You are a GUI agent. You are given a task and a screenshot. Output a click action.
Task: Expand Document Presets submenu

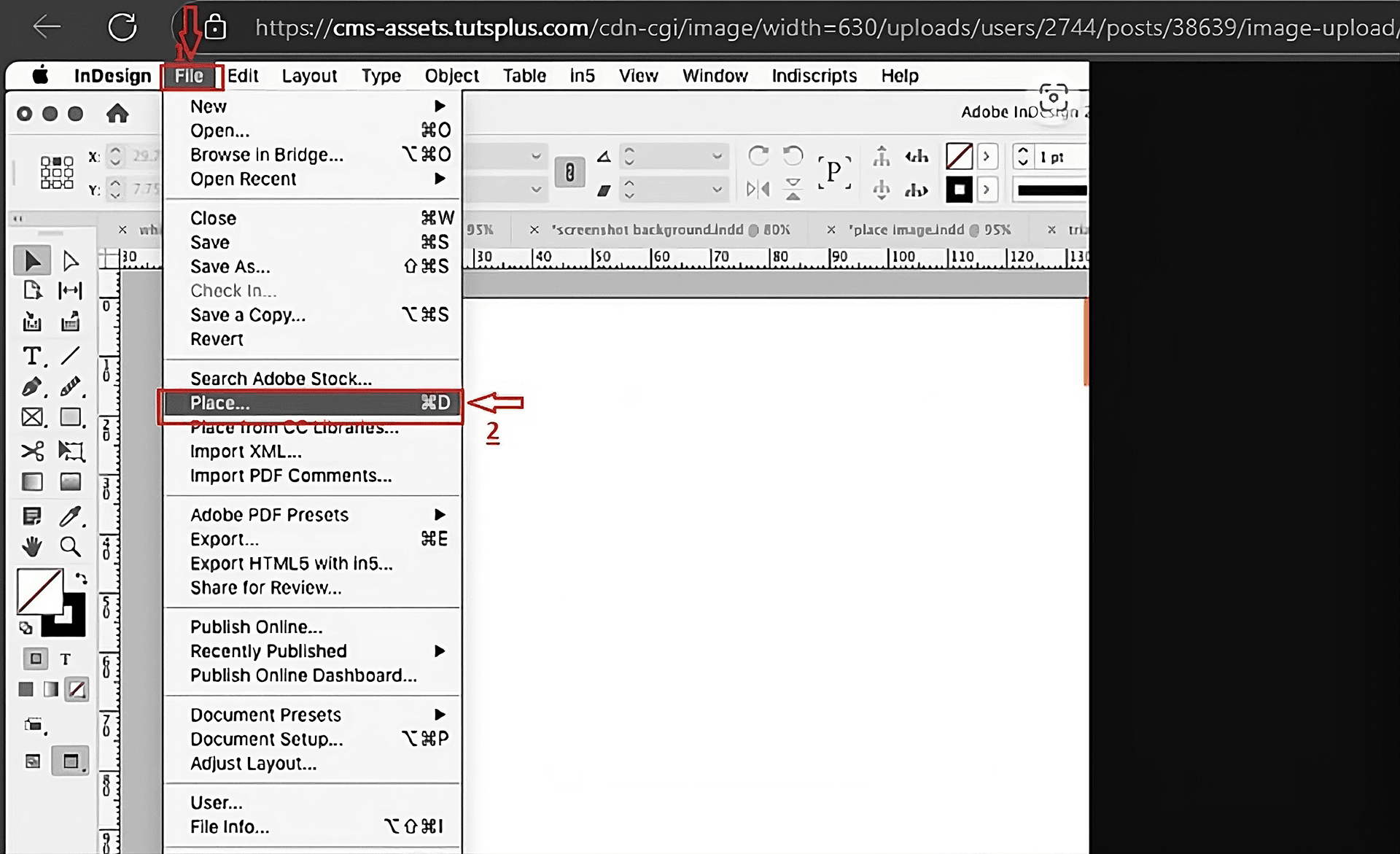tap(440, 715)
